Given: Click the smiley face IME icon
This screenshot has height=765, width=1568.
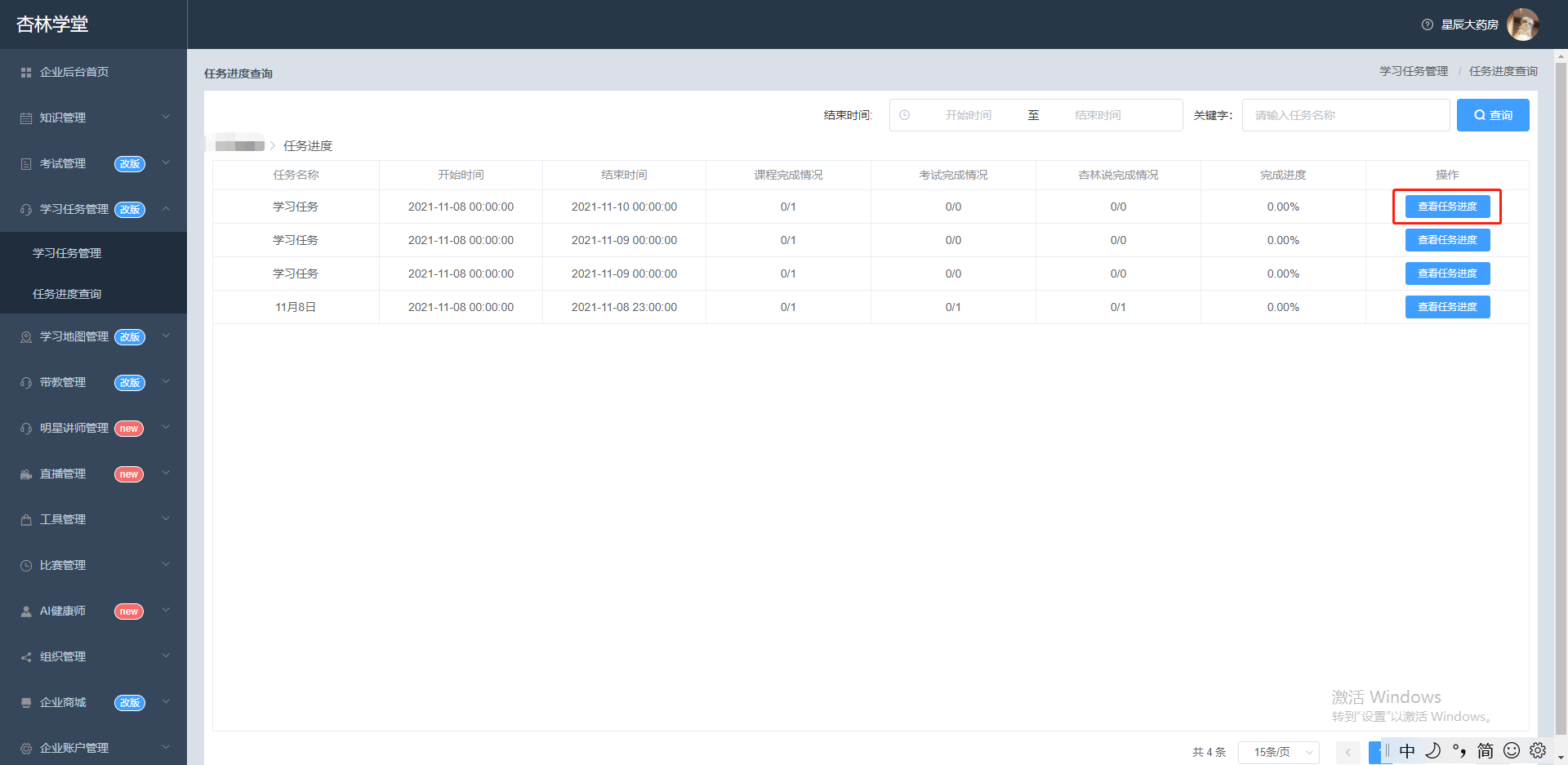Looking at the screenshot, I should tap(1512, 750).
